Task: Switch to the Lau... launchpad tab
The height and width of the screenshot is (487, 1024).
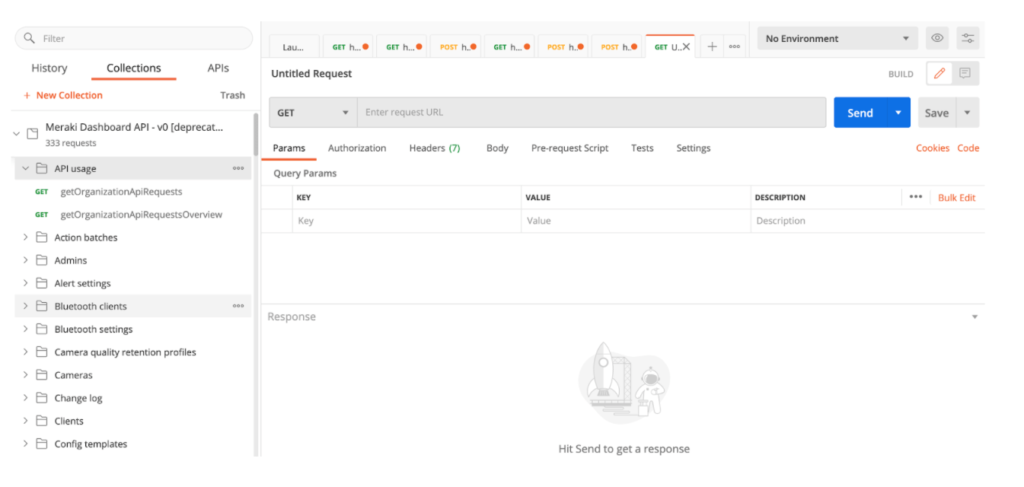Action: [295, 46]
